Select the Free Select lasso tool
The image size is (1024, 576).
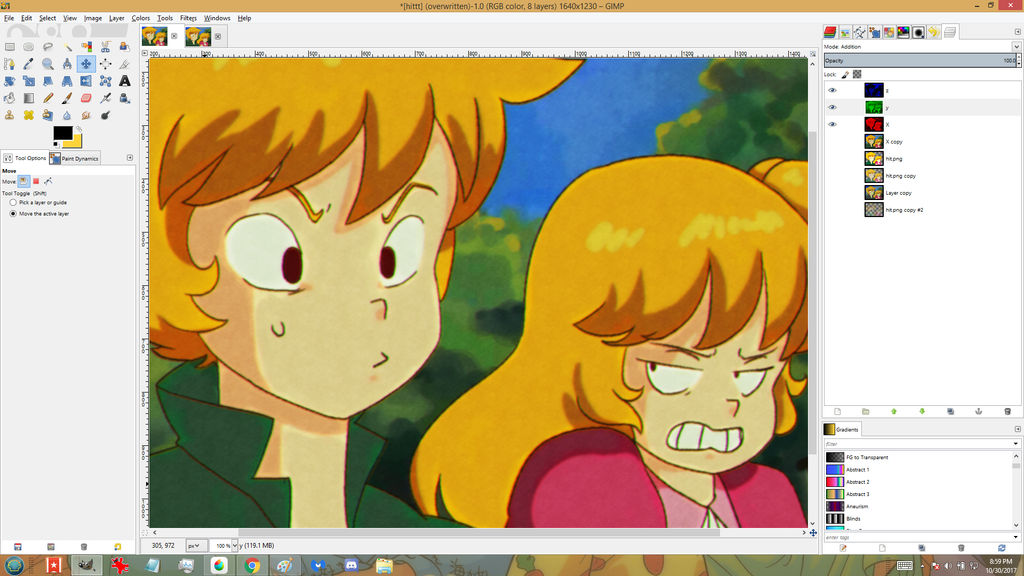[48, 47]
